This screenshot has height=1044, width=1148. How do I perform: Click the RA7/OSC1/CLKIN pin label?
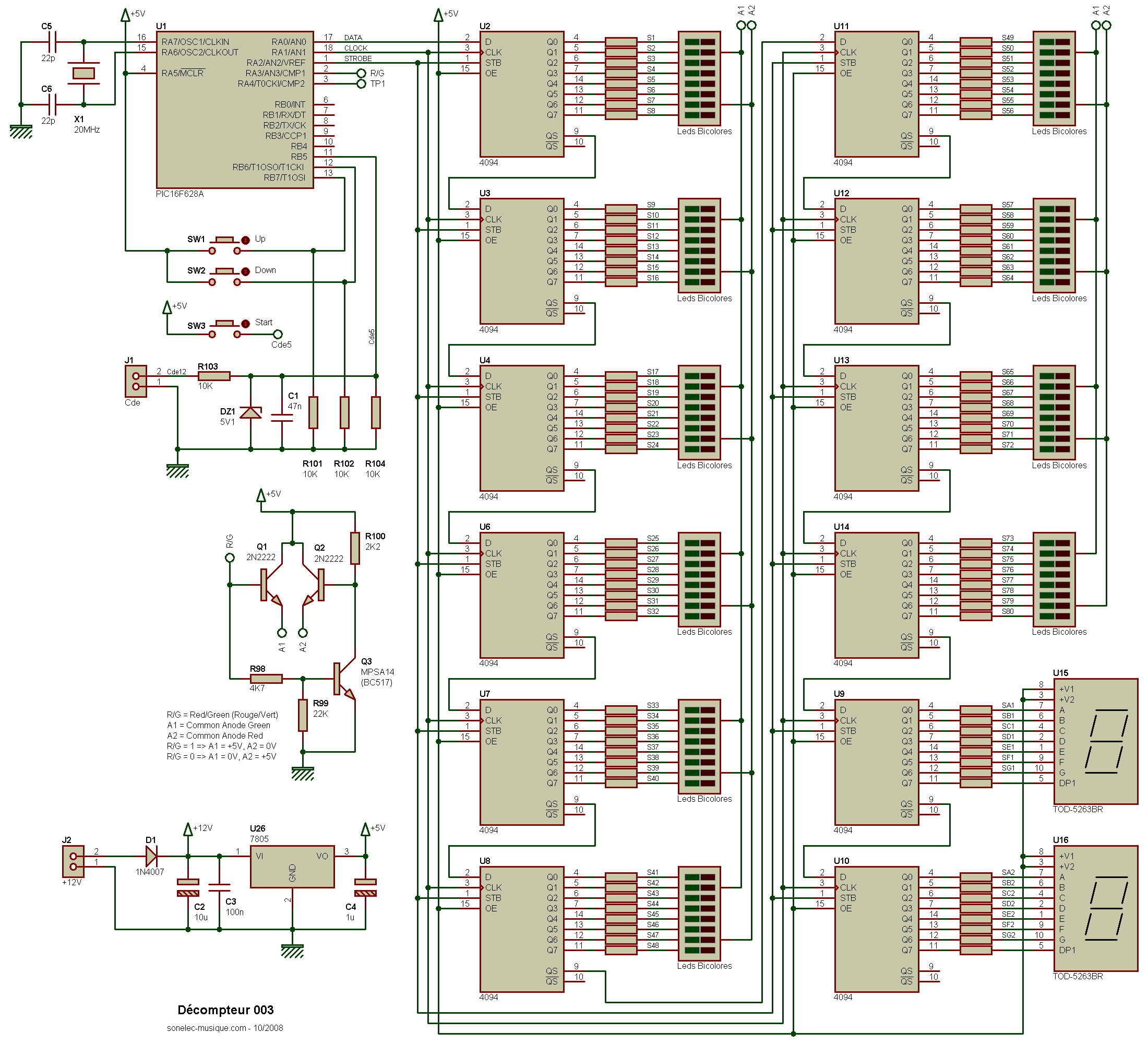[195, 42]
